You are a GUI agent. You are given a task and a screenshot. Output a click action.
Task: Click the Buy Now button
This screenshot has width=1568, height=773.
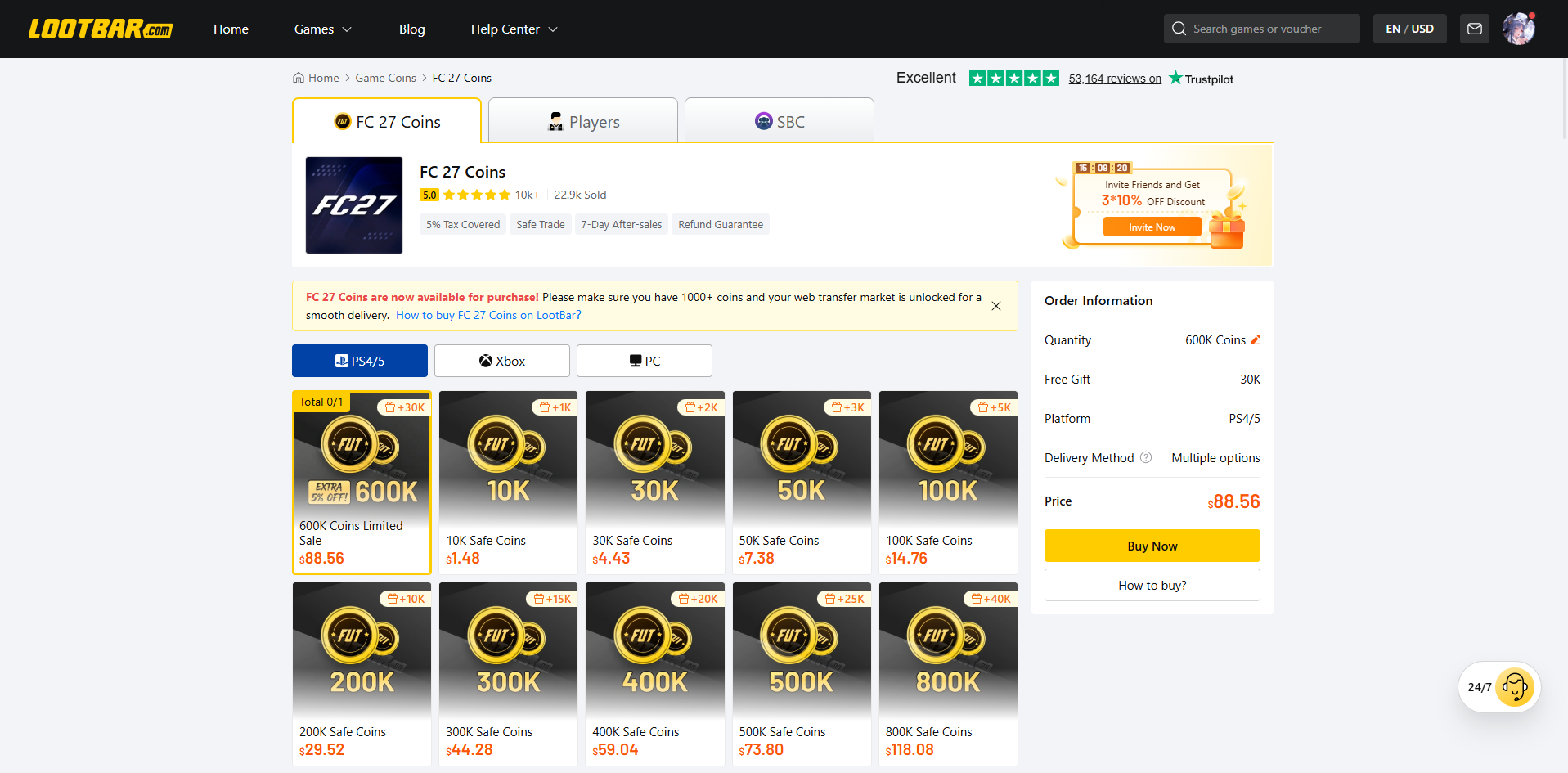[x=1152, y=546]
